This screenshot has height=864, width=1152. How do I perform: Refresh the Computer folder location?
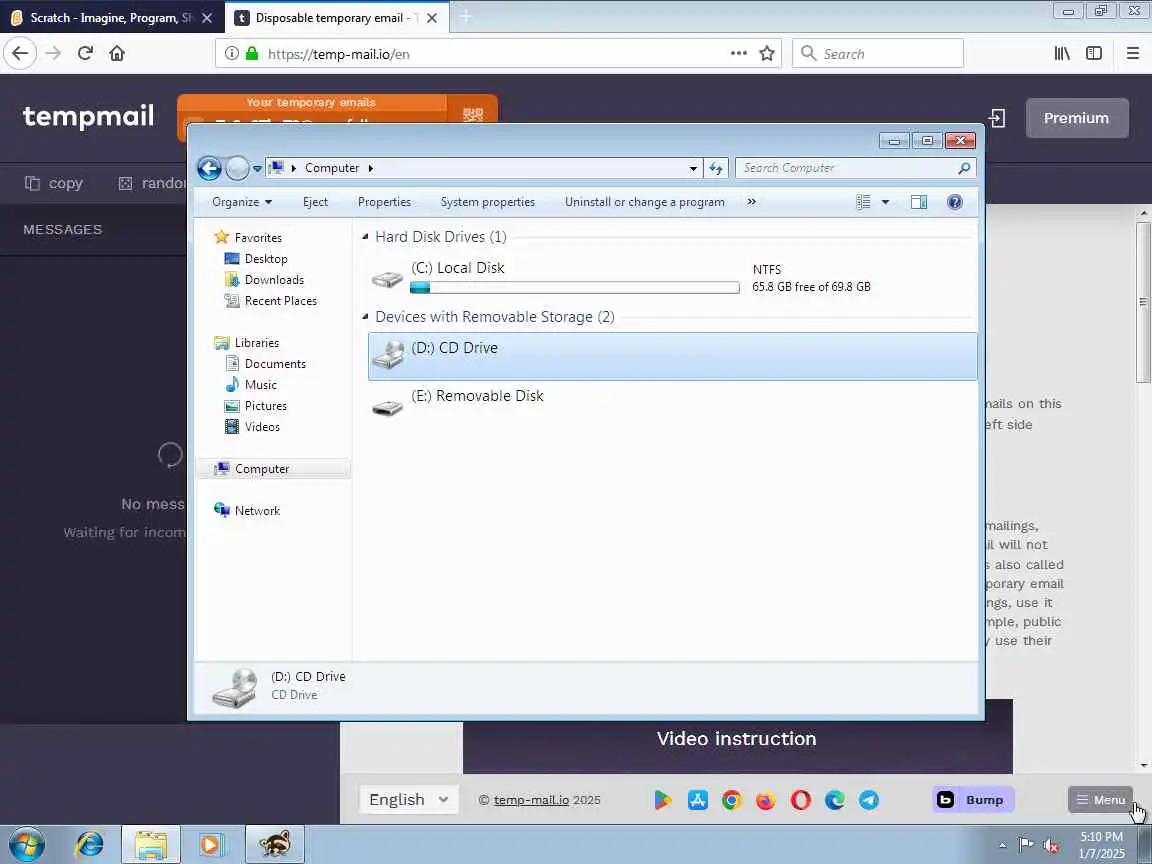[x=716, y=168]
